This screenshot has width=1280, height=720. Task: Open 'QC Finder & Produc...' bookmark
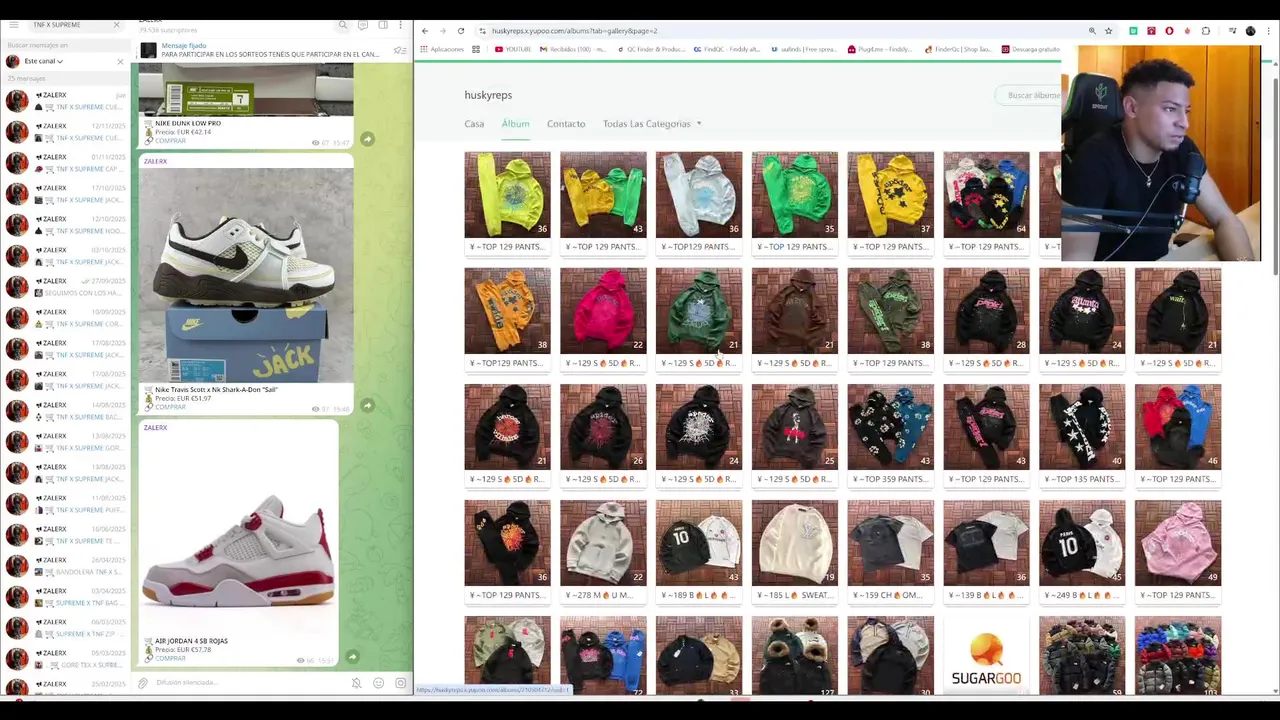pos(652,49)
